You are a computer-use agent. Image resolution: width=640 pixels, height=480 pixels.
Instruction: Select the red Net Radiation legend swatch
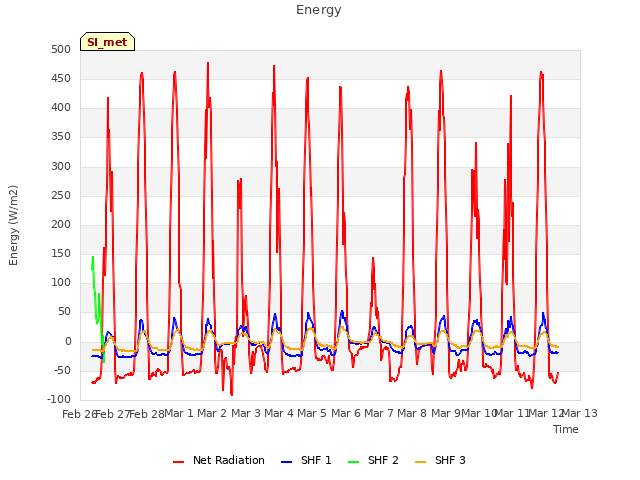(178, 462)
